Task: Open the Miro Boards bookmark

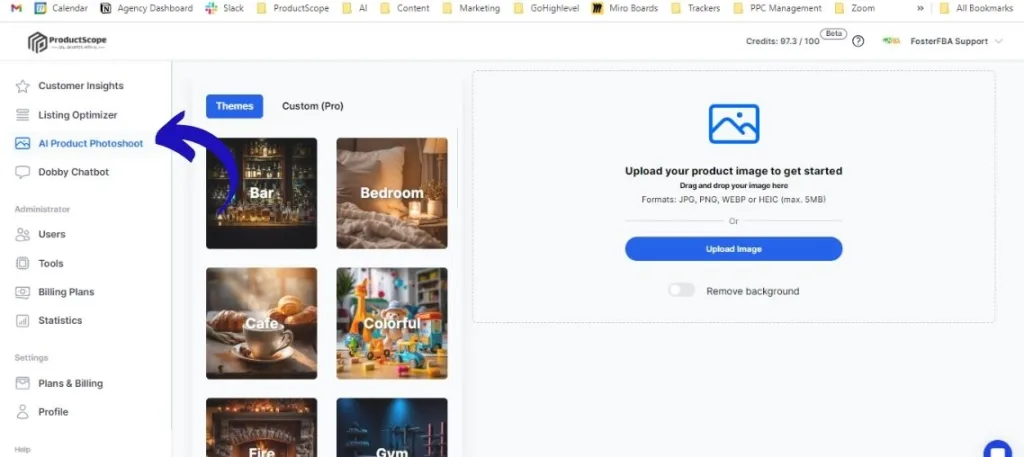Action: pos(625,8)
